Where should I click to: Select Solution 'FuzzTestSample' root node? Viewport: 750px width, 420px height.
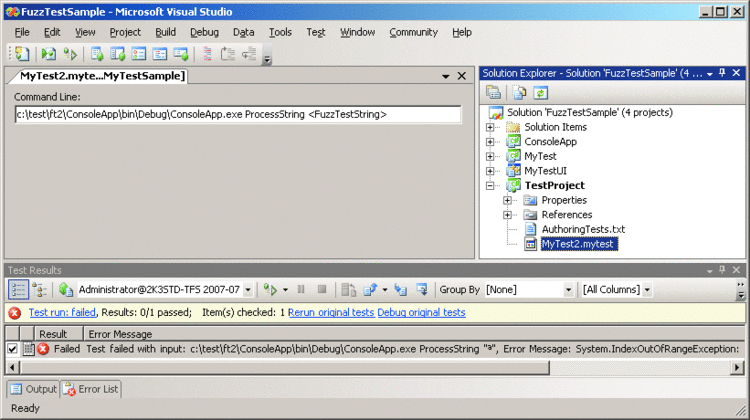click(x=590, y=112)
